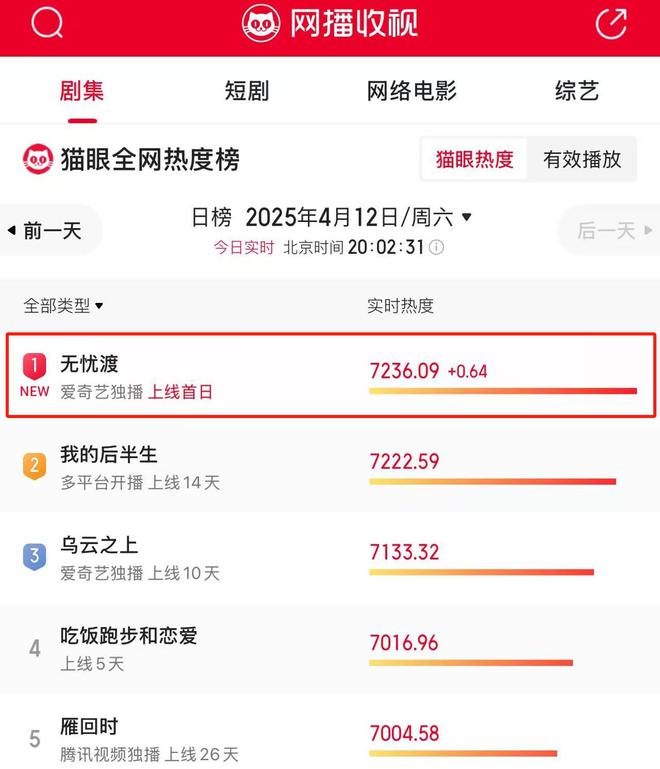Image resolution: width=660 pixels, height=769 pixels.
Task: Switch to the 短剧 tab
Action: click(x=247, y=91)
